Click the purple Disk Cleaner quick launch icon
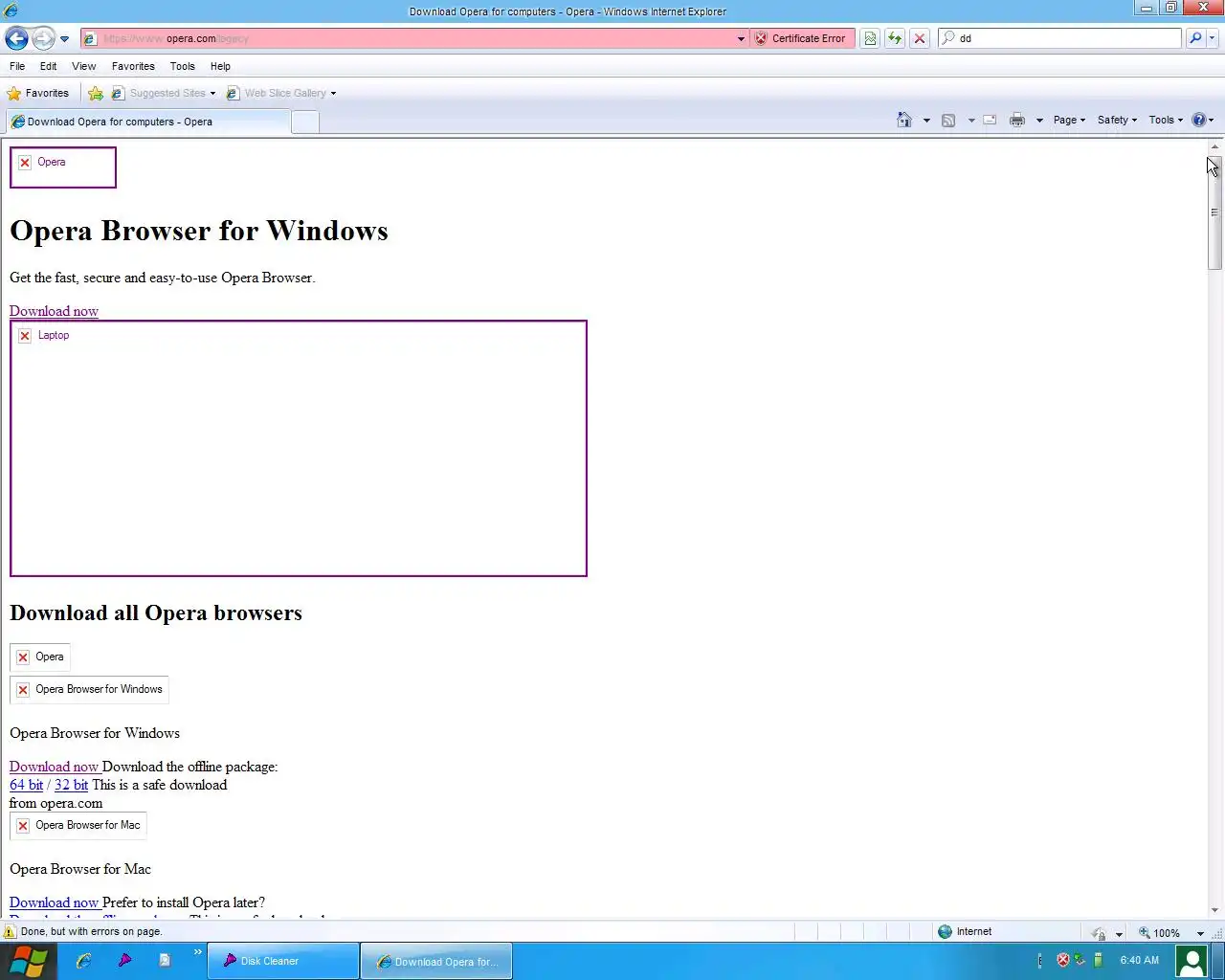The height and width of the screenshot is (980, 1225). (124, 960)
